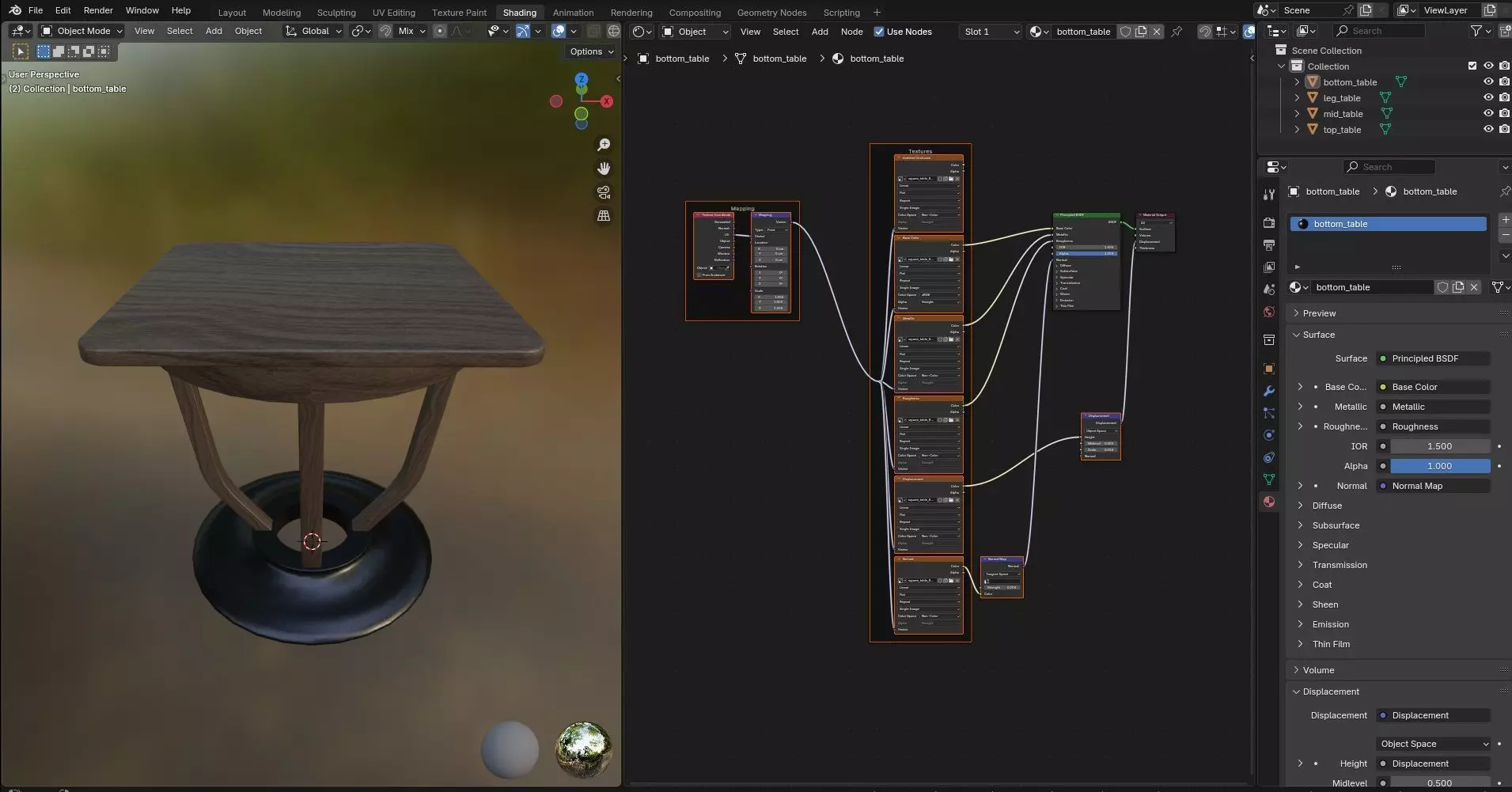Image resolution: width=1512 pixels, height=792 pixels.
Task: Click the Displacement linked node field
Action: [x=1434, y=715]
